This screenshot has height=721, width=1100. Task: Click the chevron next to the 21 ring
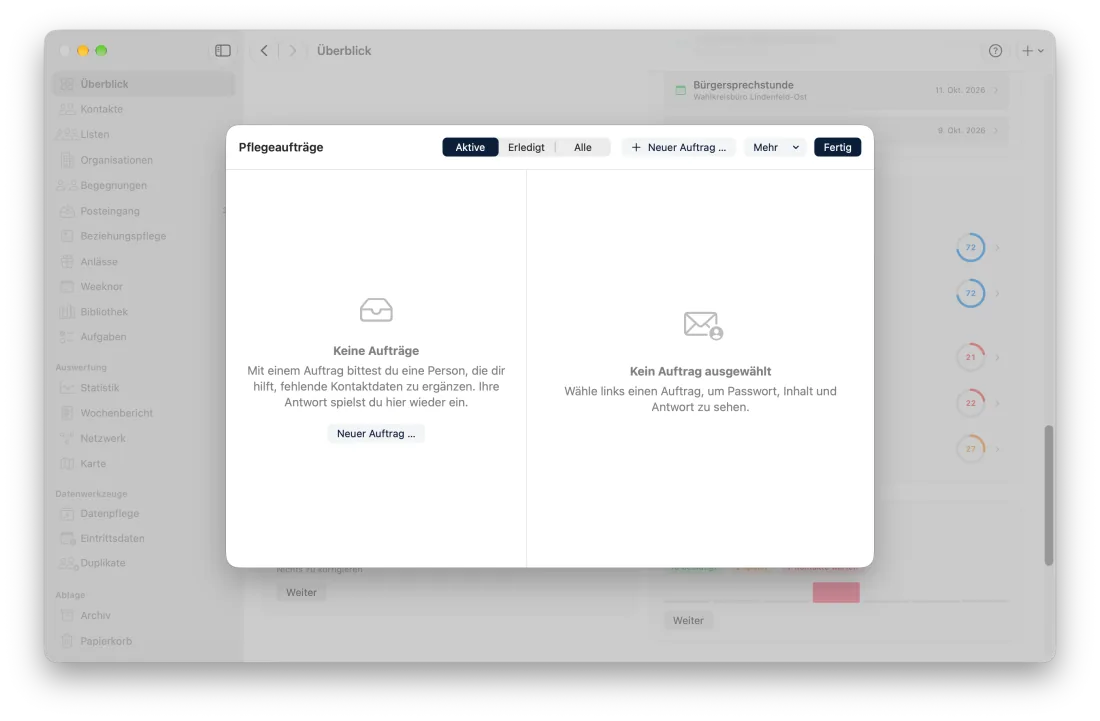997,358
